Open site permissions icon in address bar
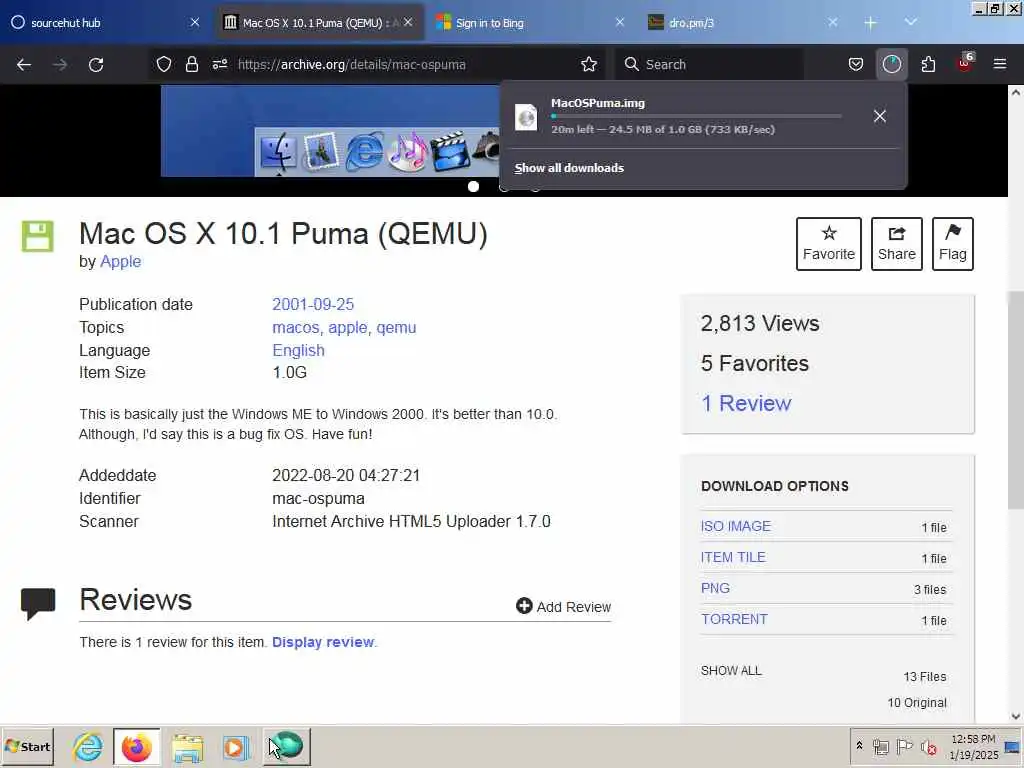 (220, 64)
